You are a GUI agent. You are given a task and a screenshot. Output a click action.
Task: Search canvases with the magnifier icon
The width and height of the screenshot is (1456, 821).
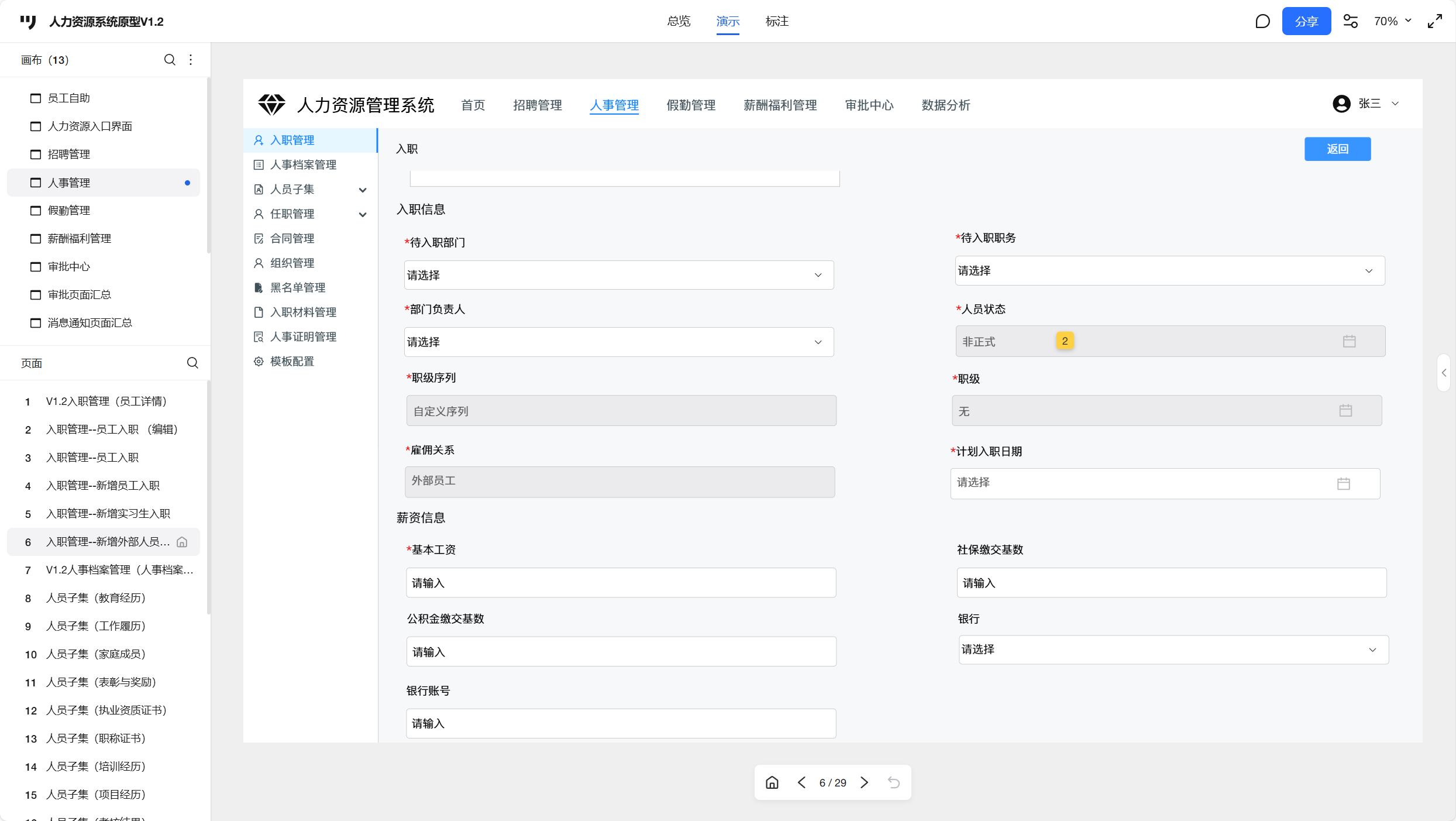pyautogui.click(x=170, y=60)
